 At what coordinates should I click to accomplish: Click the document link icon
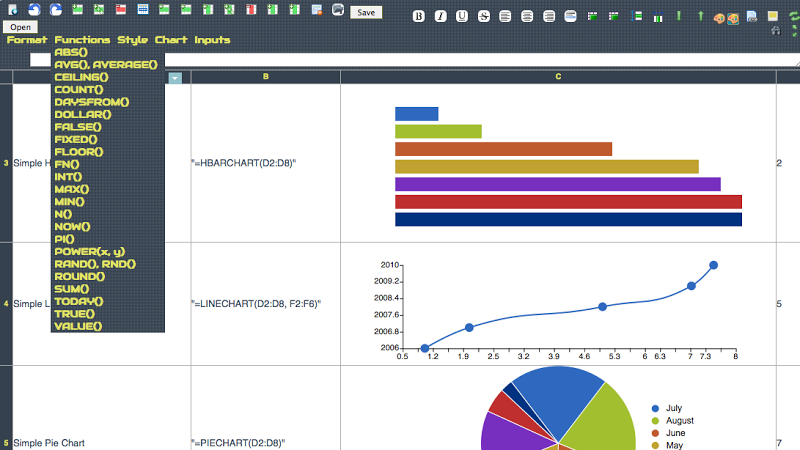click(752, 16)
